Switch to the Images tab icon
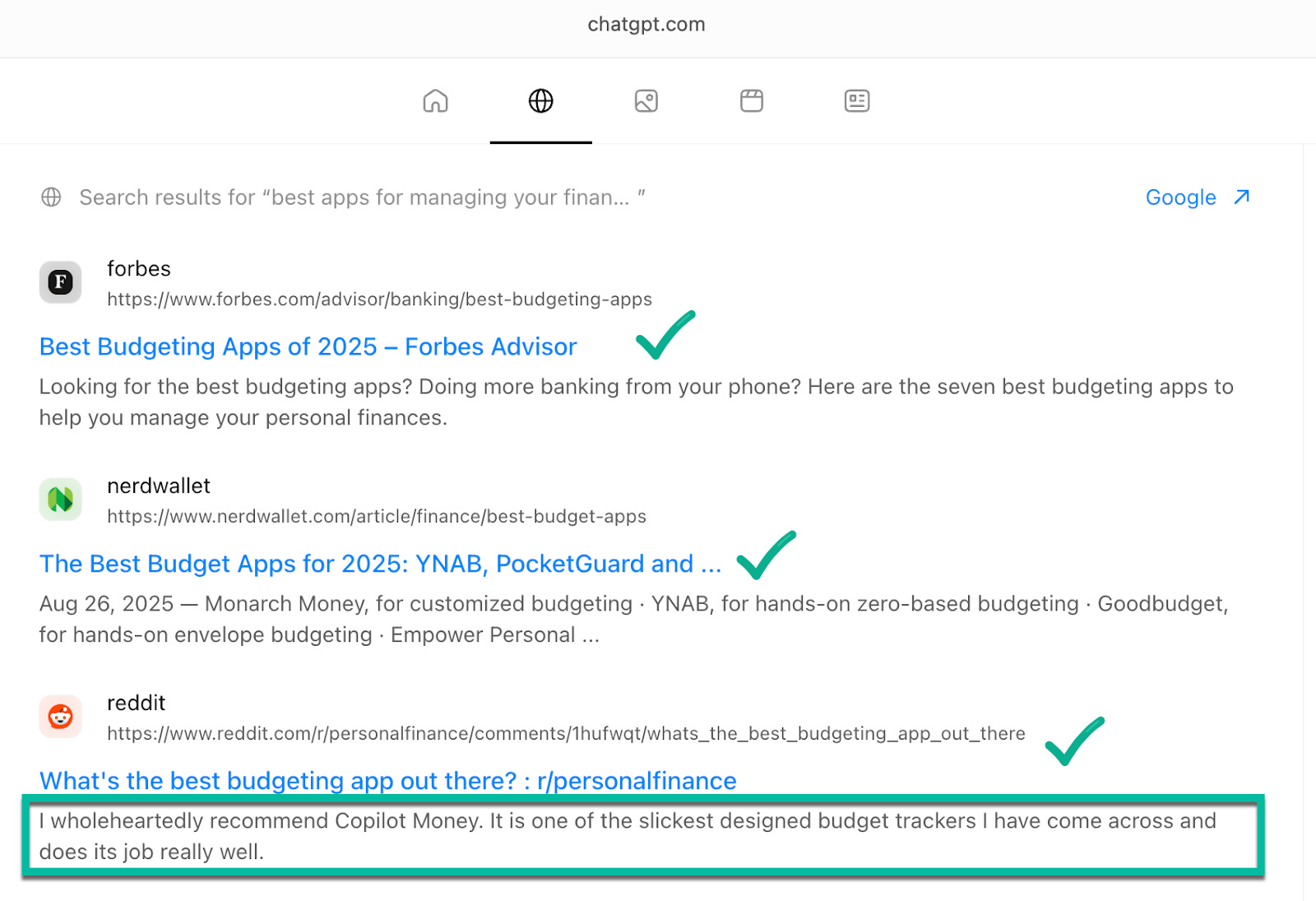The height and width of the screenshot is (901, 1316). 646,101
